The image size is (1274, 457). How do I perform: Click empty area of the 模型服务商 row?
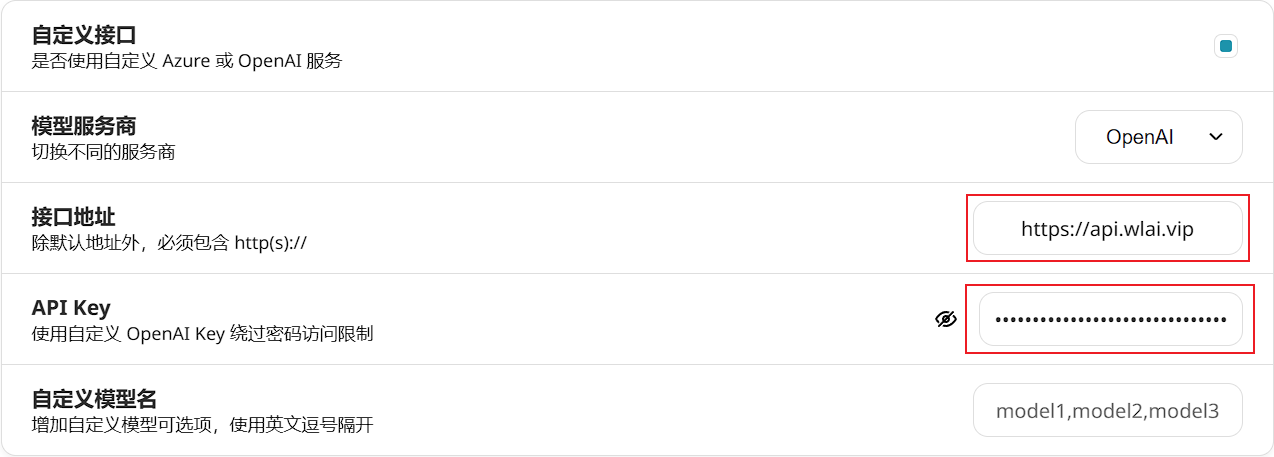[620, 137]
